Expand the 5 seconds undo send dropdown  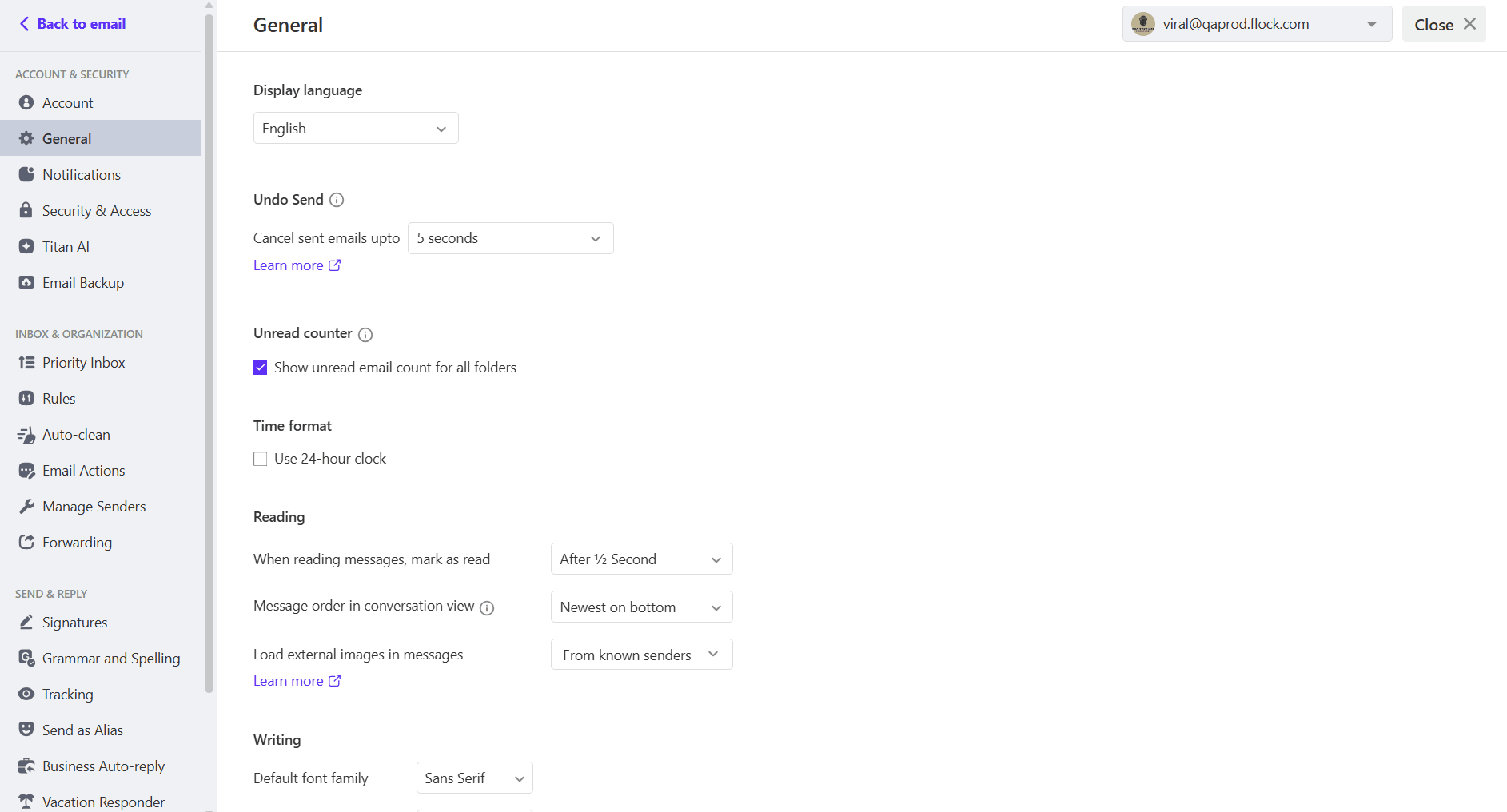tap(511, 238)
